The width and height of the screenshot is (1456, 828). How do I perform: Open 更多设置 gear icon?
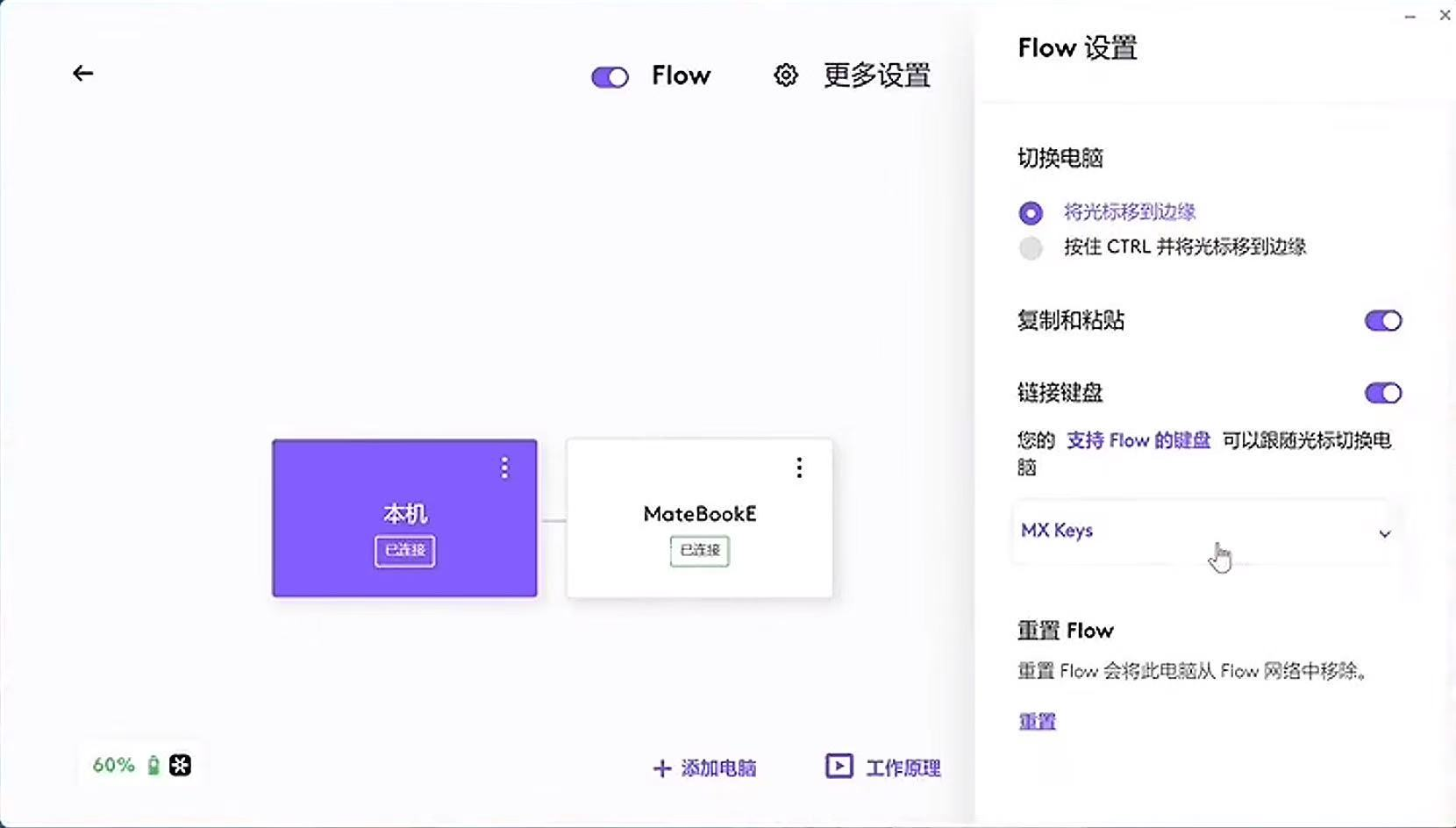pos(786,75)
